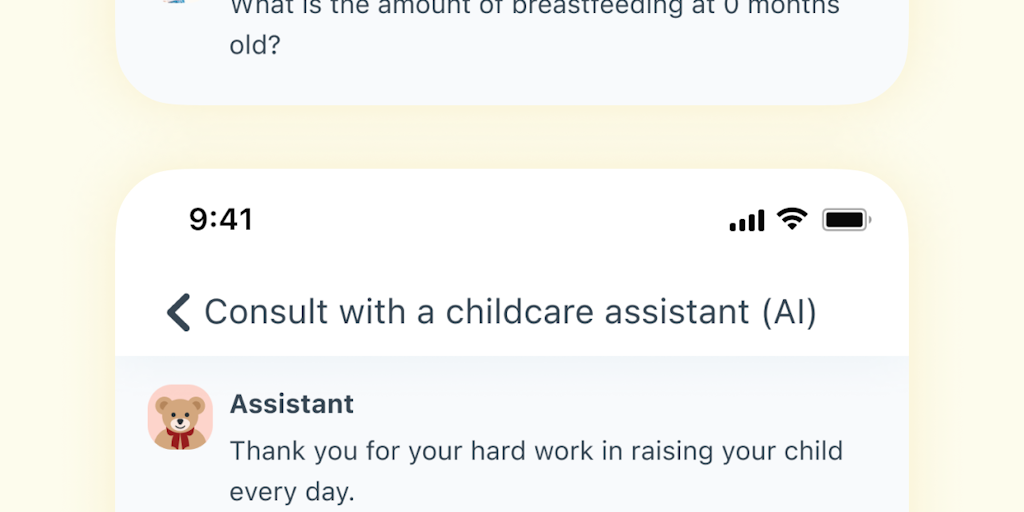Click the cellular signal bars icon

[x=746, y=220]
